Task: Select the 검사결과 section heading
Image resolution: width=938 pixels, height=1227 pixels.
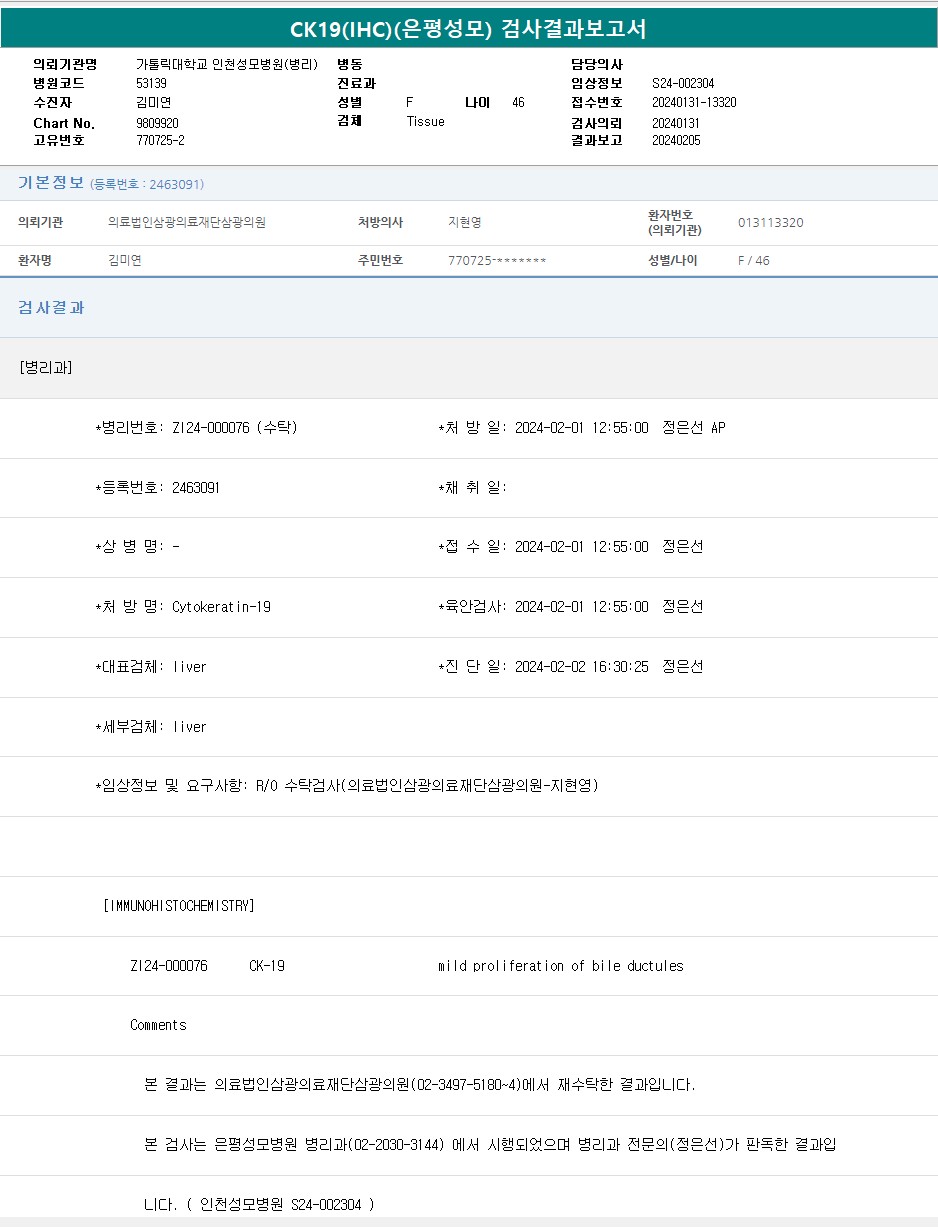Action: (x=51, y=308)
